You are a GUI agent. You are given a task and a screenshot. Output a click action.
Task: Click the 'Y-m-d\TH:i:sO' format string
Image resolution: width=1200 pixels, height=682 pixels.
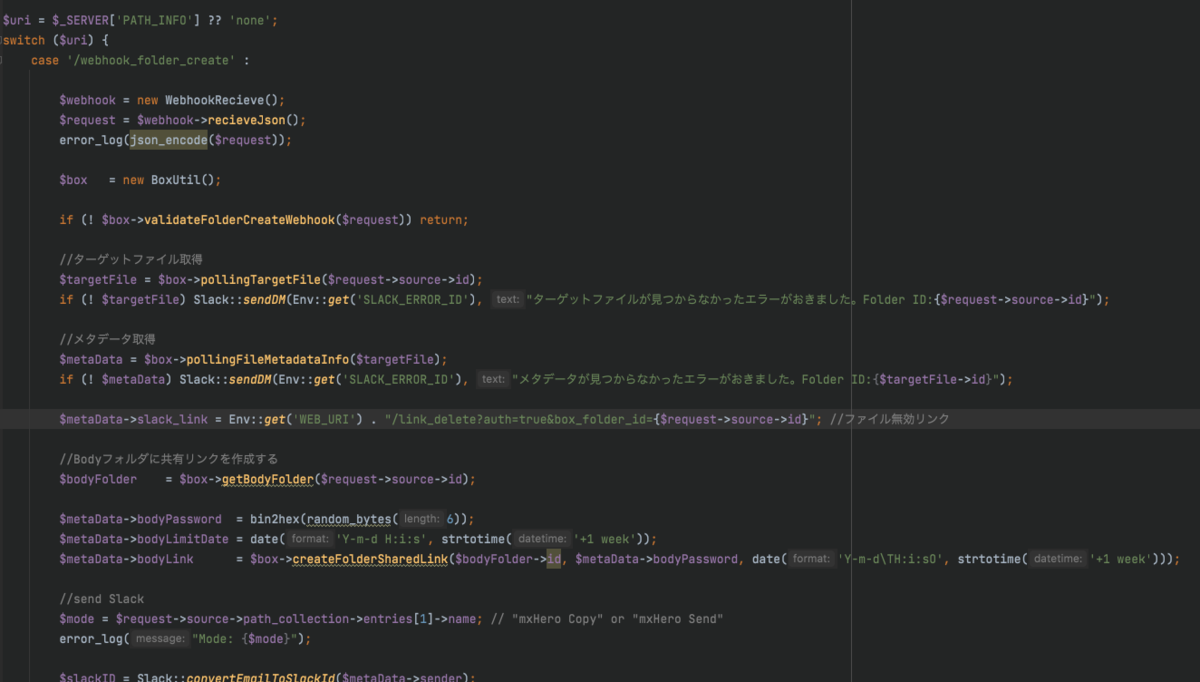click(892, 559)
